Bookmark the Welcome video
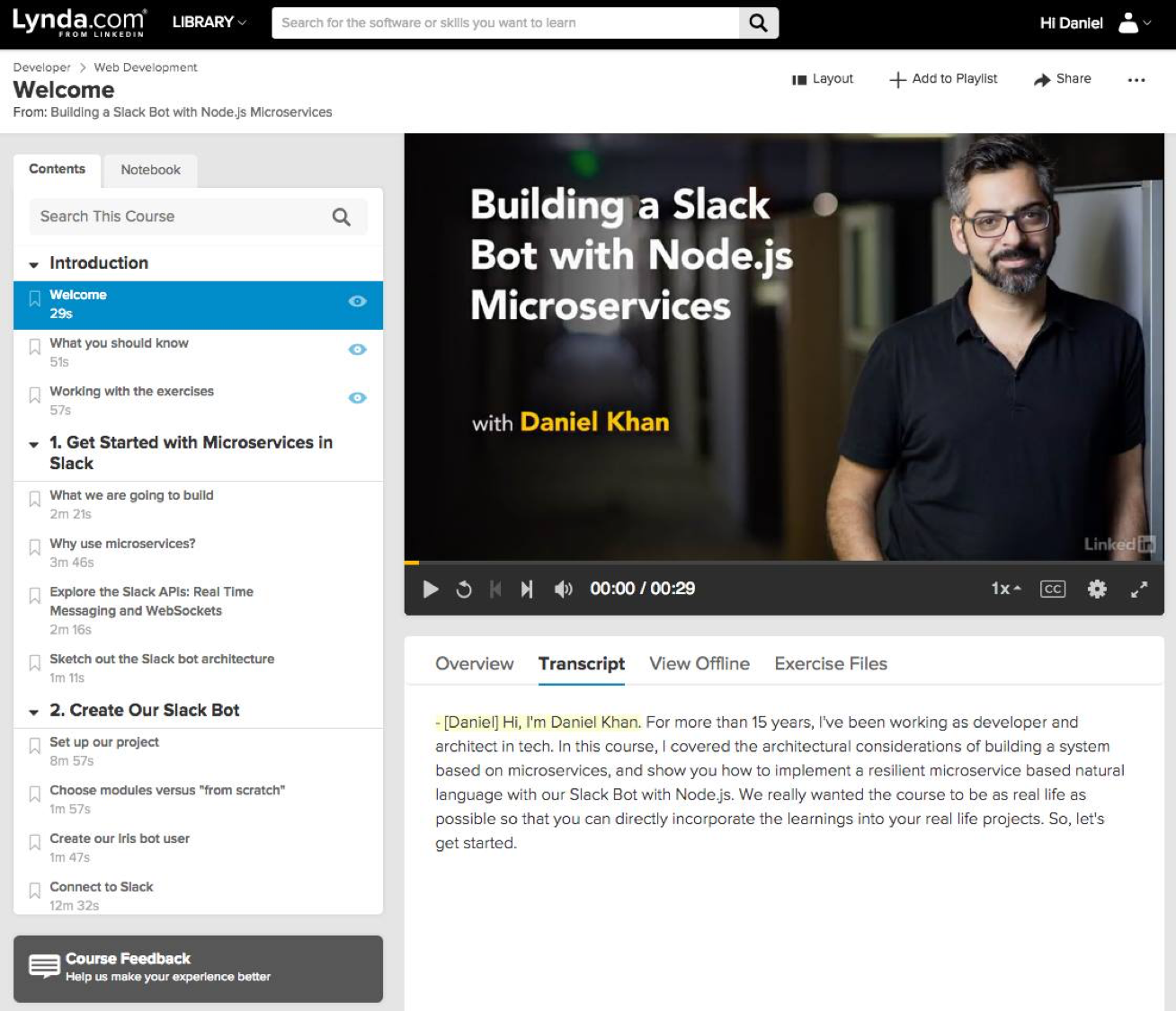This screenshot has width=1176, height=1011. coord(35,298)
